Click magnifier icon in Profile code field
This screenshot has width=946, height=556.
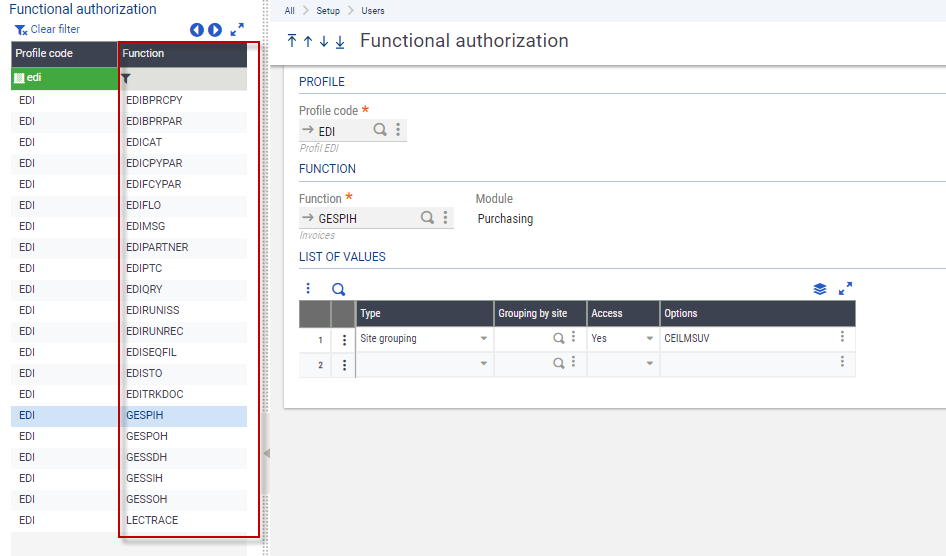380,130
